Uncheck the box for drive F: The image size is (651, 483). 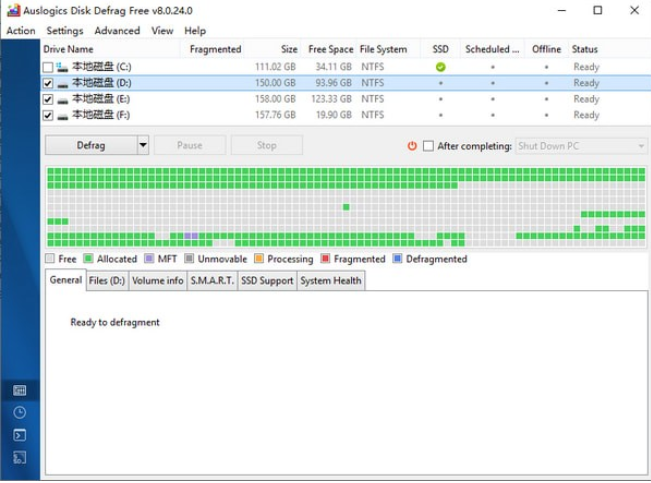[x=48, y=115]
